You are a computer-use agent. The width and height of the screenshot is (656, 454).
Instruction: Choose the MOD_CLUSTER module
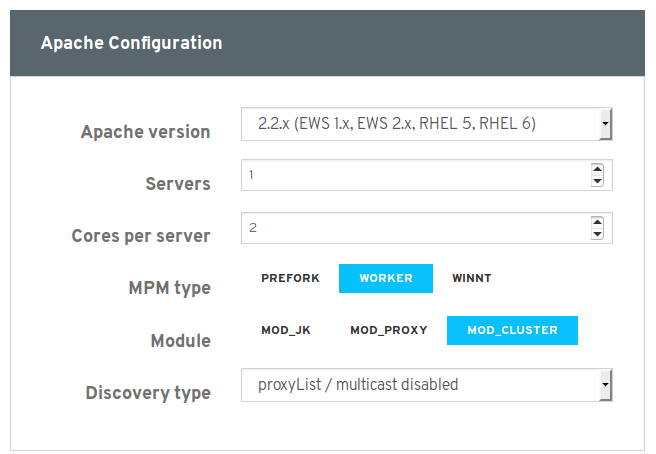512,330
